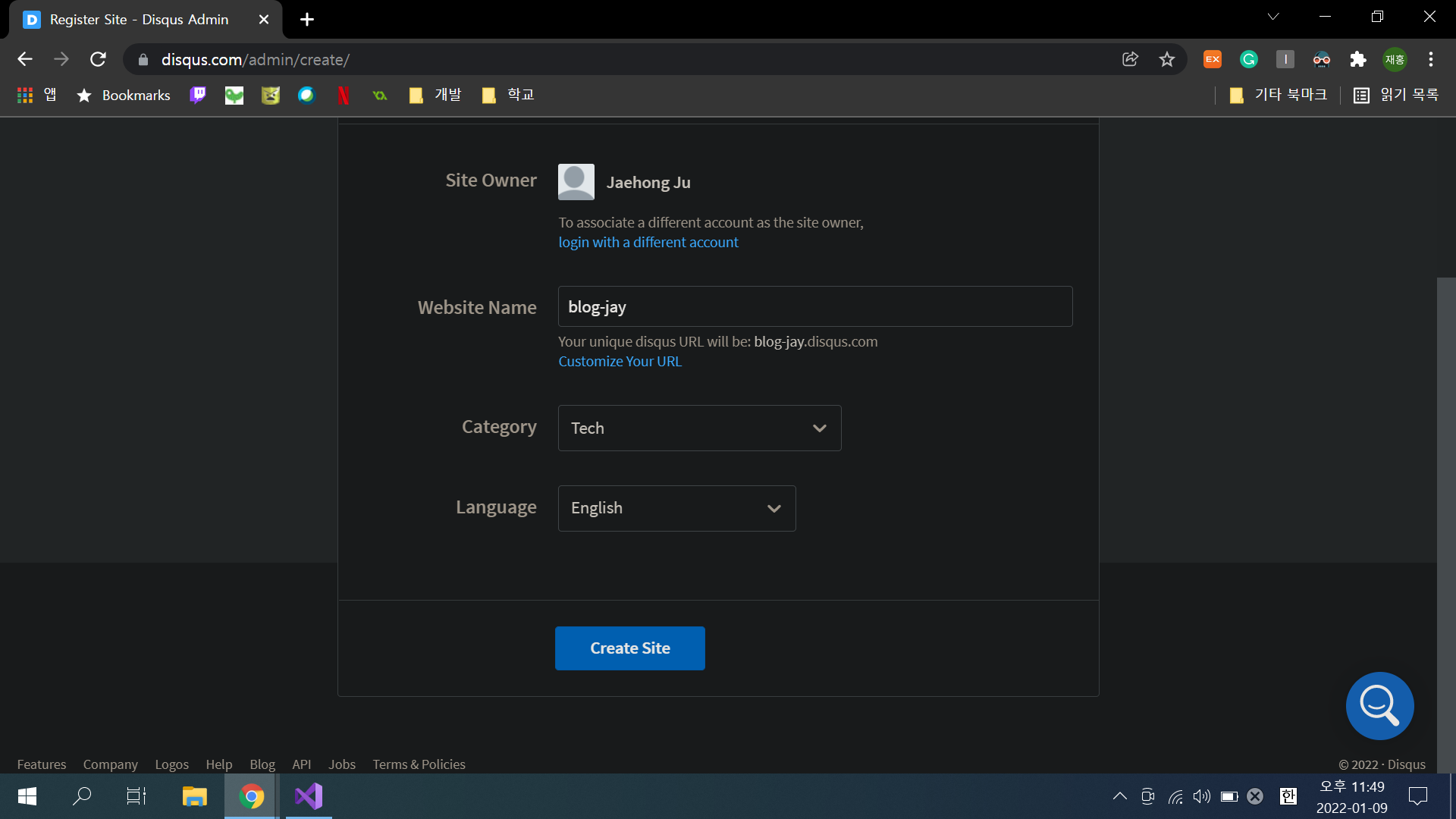Open the Windows Start menu

27,796
